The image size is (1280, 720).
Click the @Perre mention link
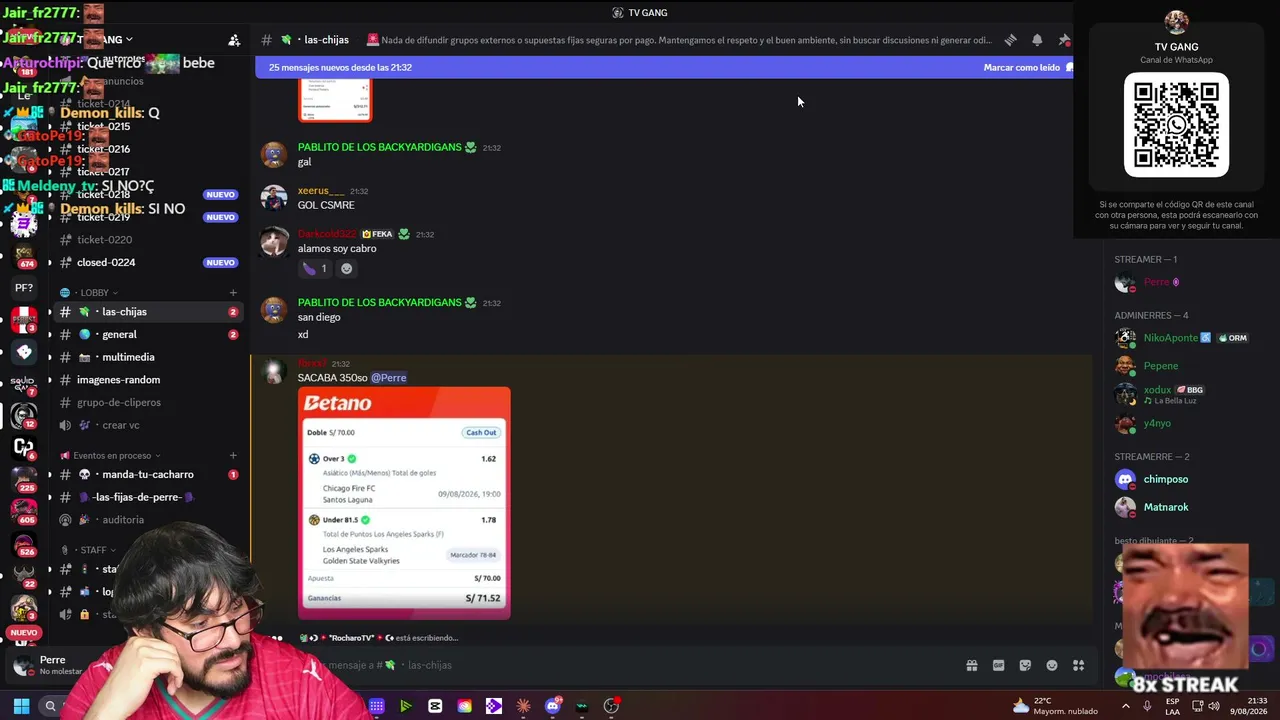tap(389, 378)
